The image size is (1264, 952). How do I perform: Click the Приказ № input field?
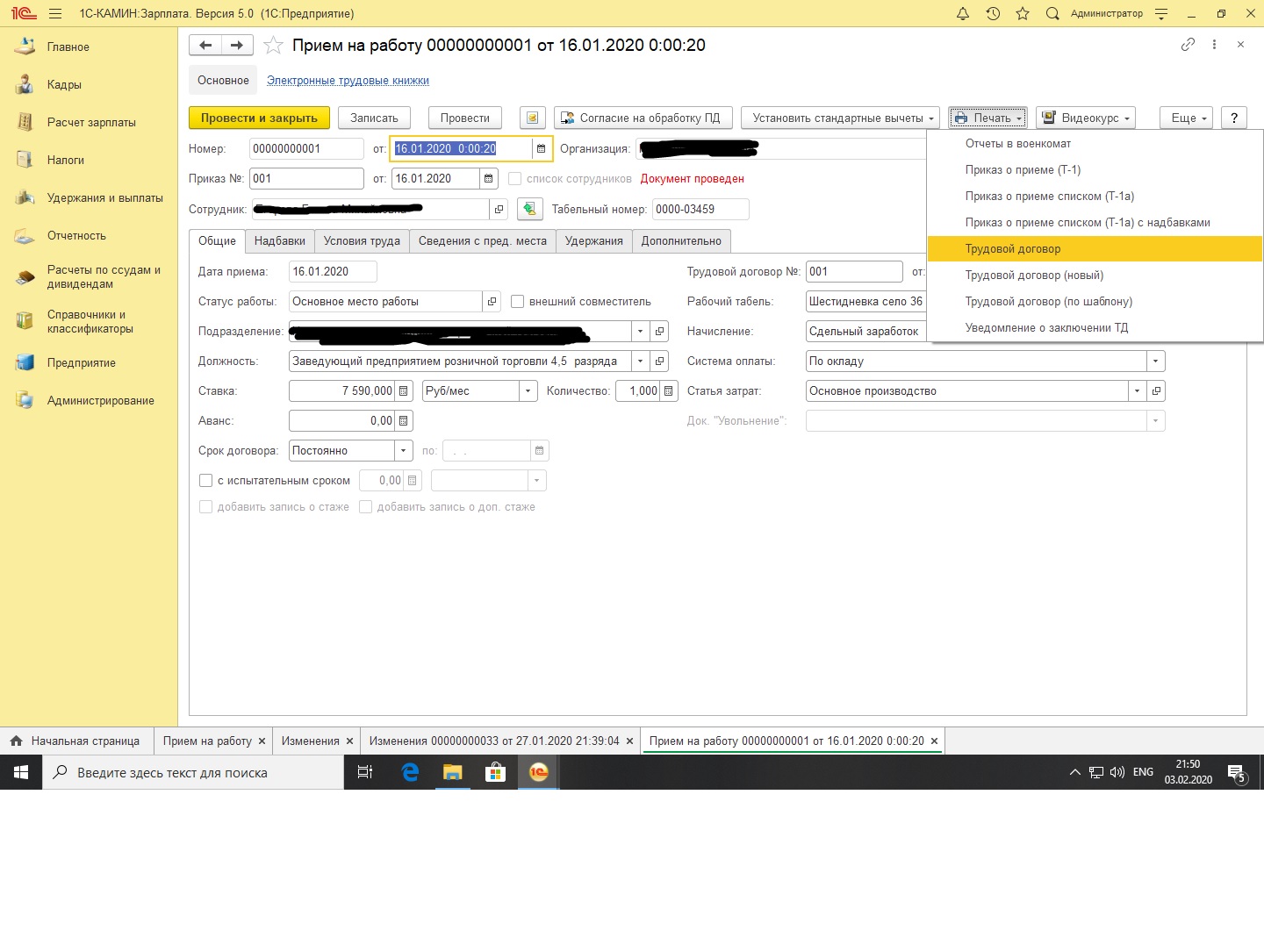coord(305,179)
